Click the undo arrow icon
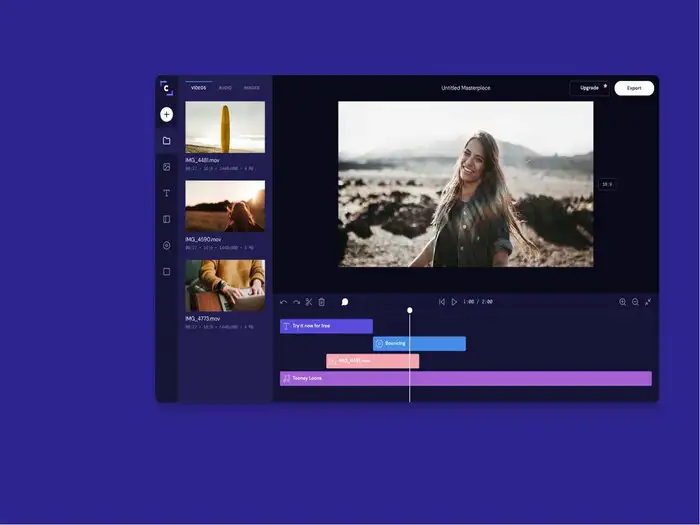This screenshot has height=525, width=700. pos(284,302)
